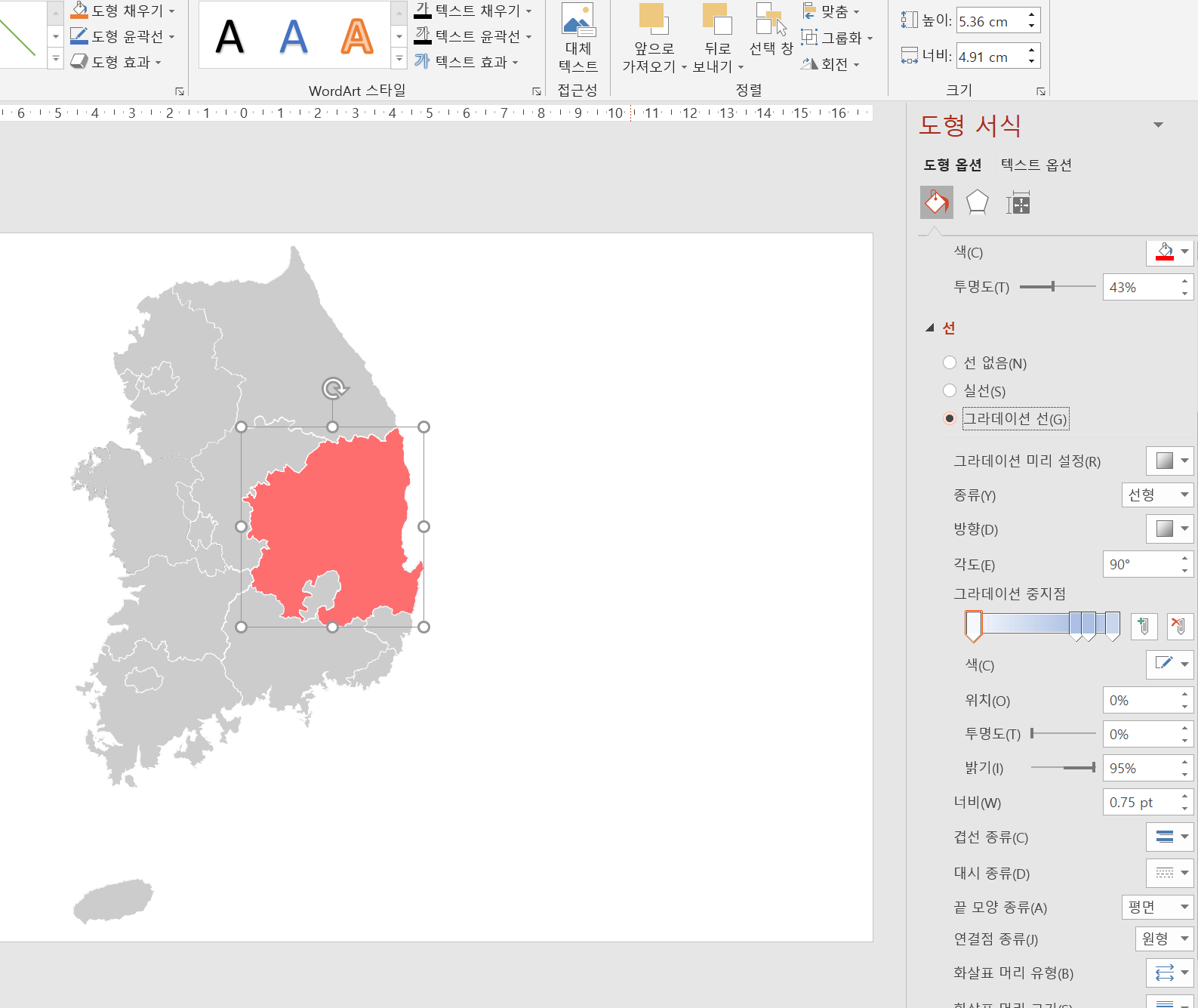Click the 위치 position 0% field
This screenshot has width=1198, height=1008.
[x=1140, y=700]
